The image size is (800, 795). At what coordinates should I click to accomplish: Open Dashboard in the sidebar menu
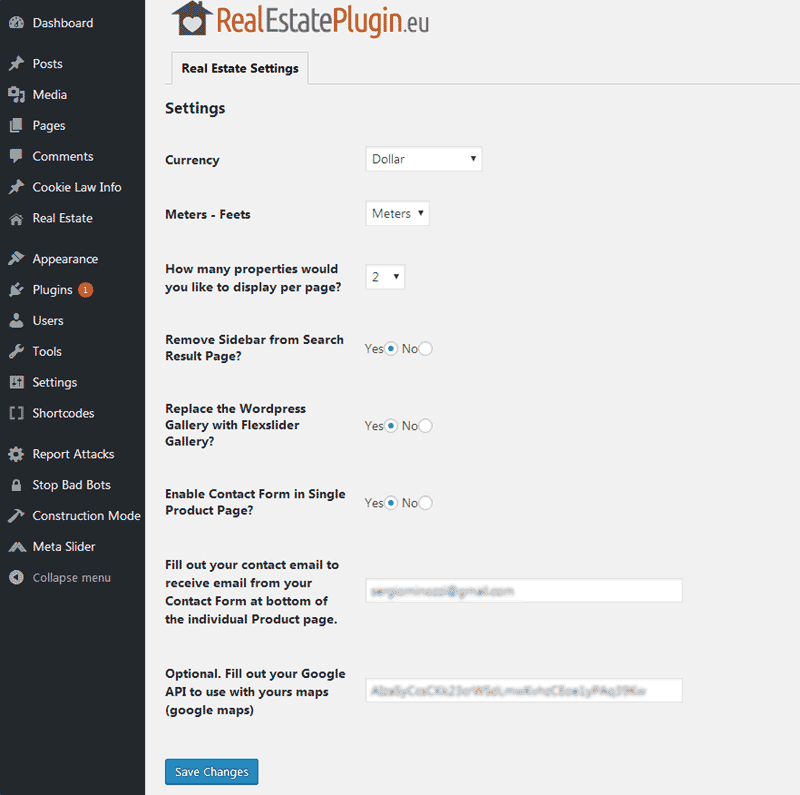click(63, 23)
